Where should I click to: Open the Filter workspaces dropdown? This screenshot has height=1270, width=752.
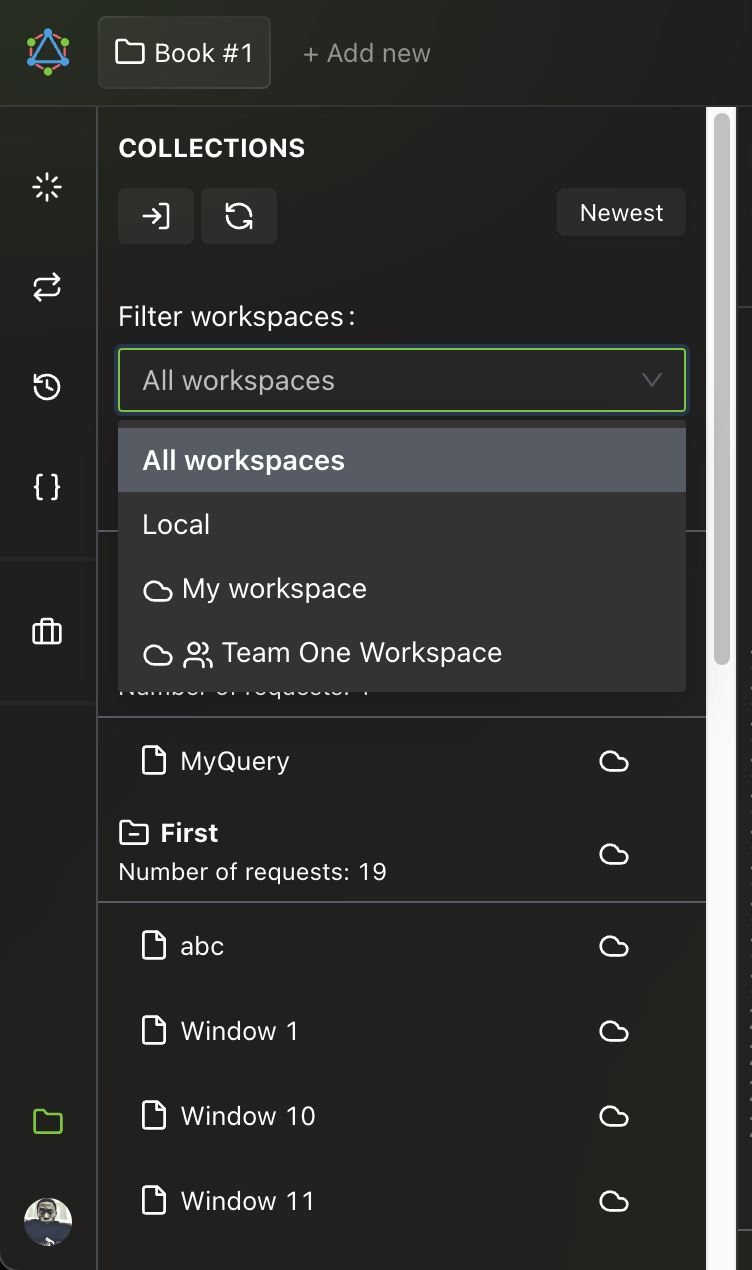402,380
